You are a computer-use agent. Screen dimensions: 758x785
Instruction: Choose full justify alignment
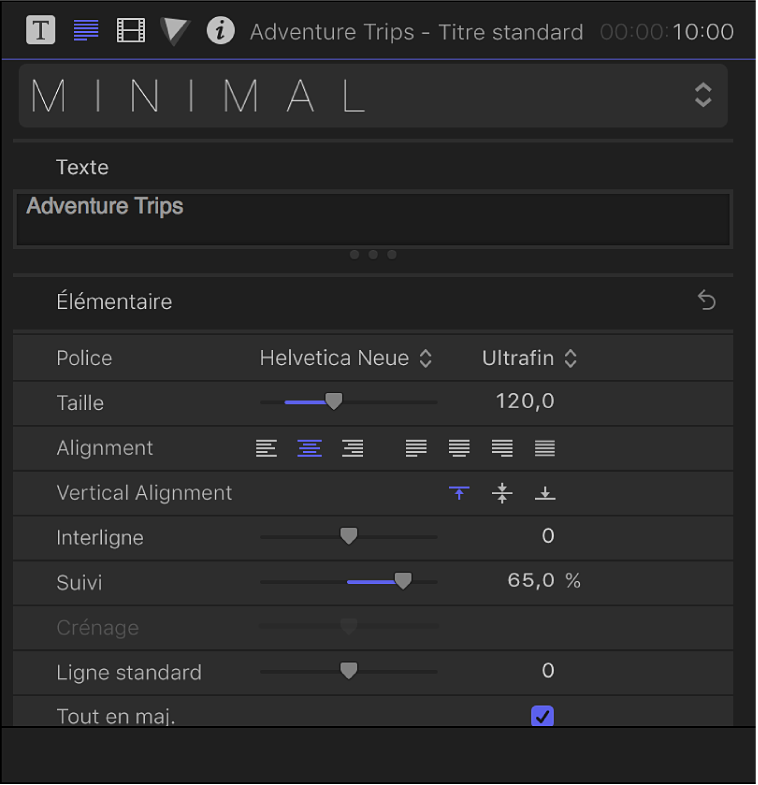(545, 448)
